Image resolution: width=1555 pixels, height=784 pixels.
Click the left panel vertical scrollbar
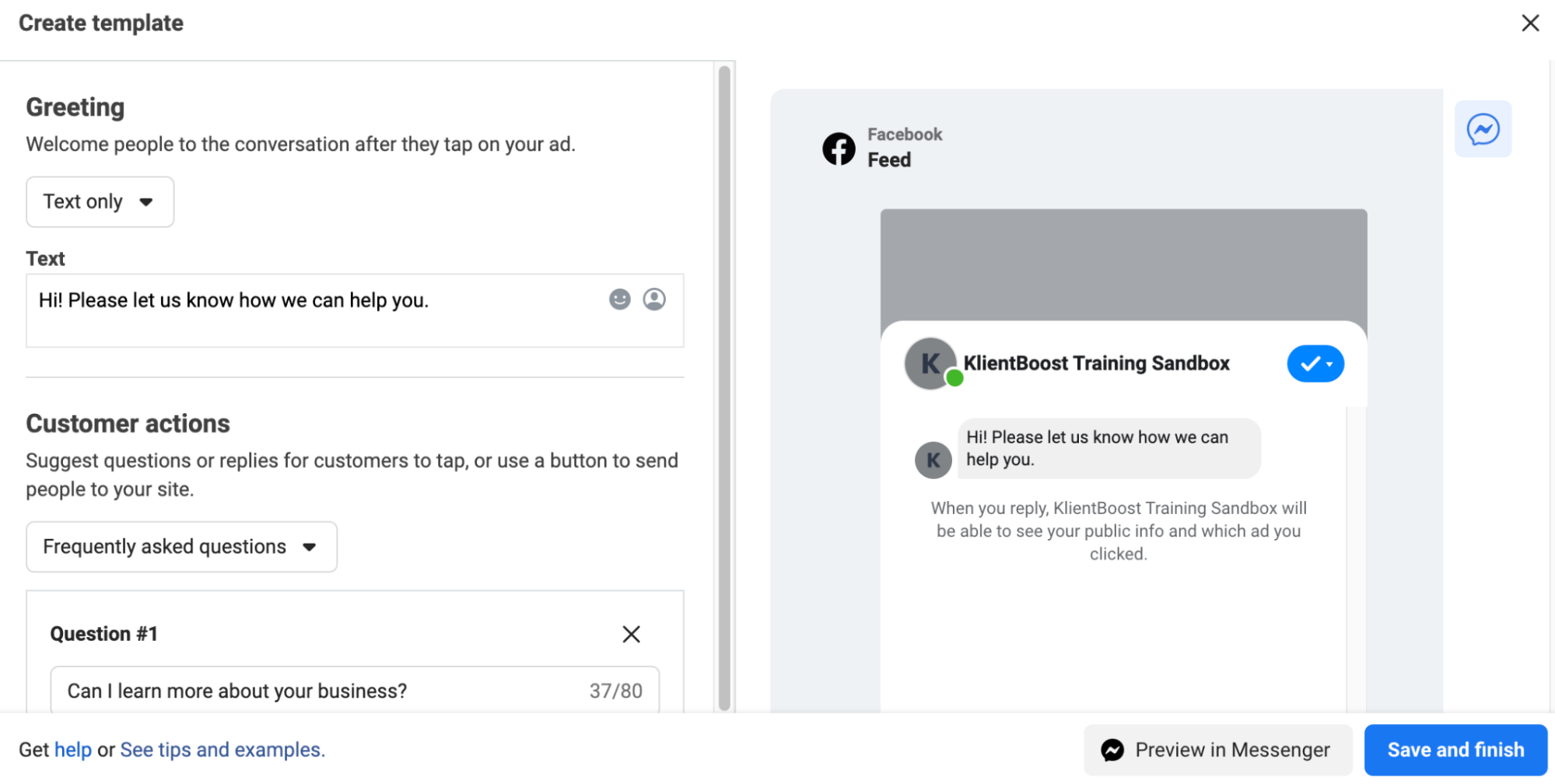pos(724,389)
